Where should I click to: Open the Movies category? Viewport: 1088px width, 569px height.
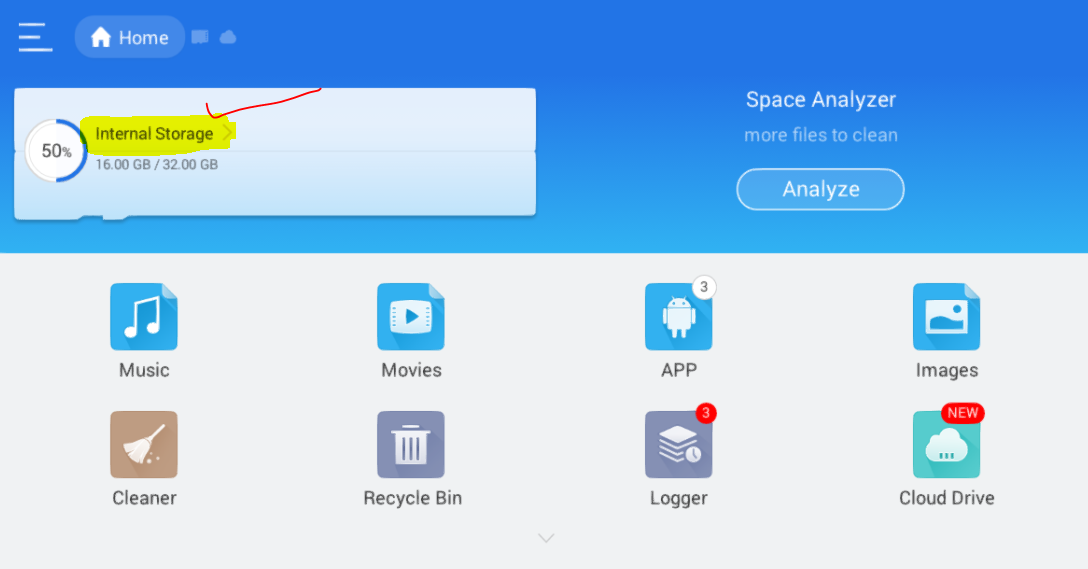[411, 316]
